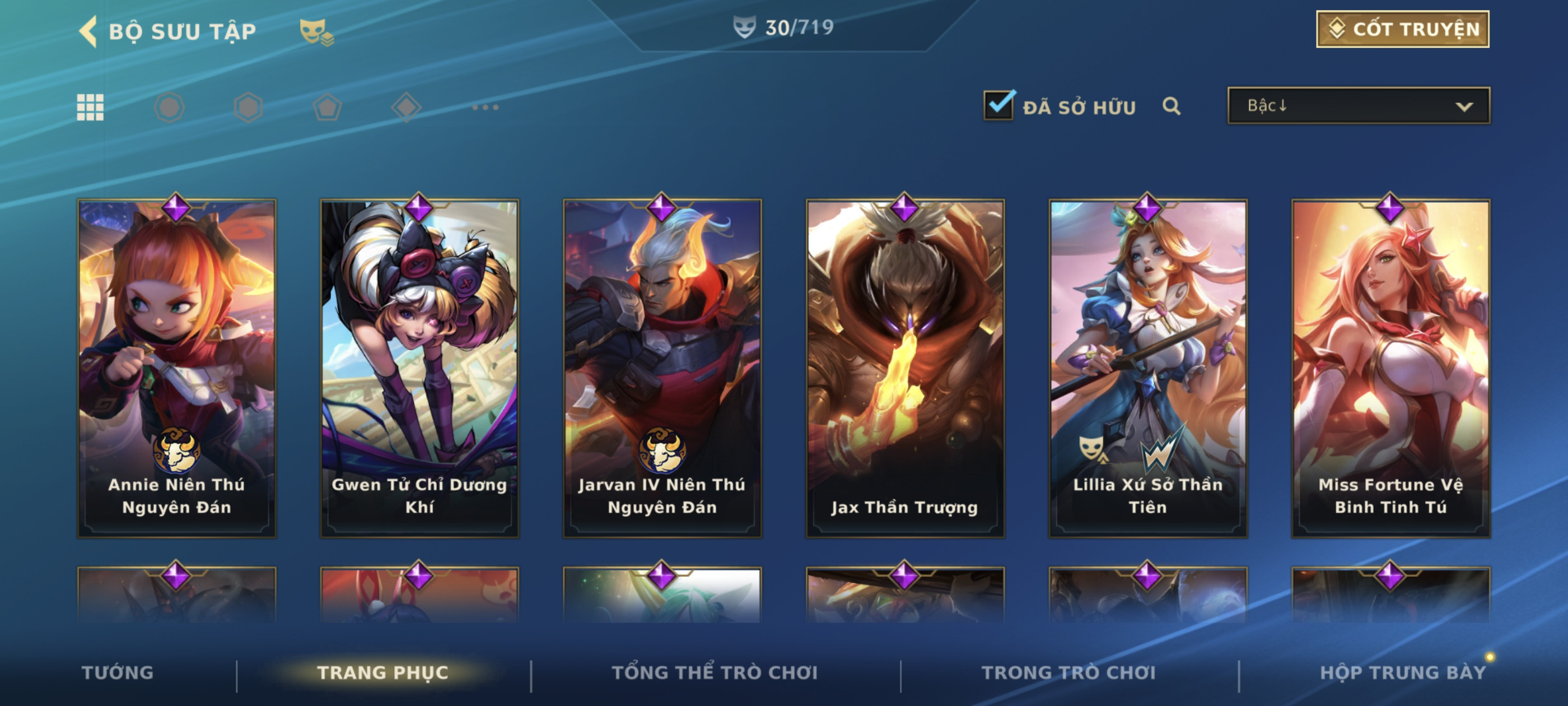Filter by the hexagon rarity icon

coord(248,107)
